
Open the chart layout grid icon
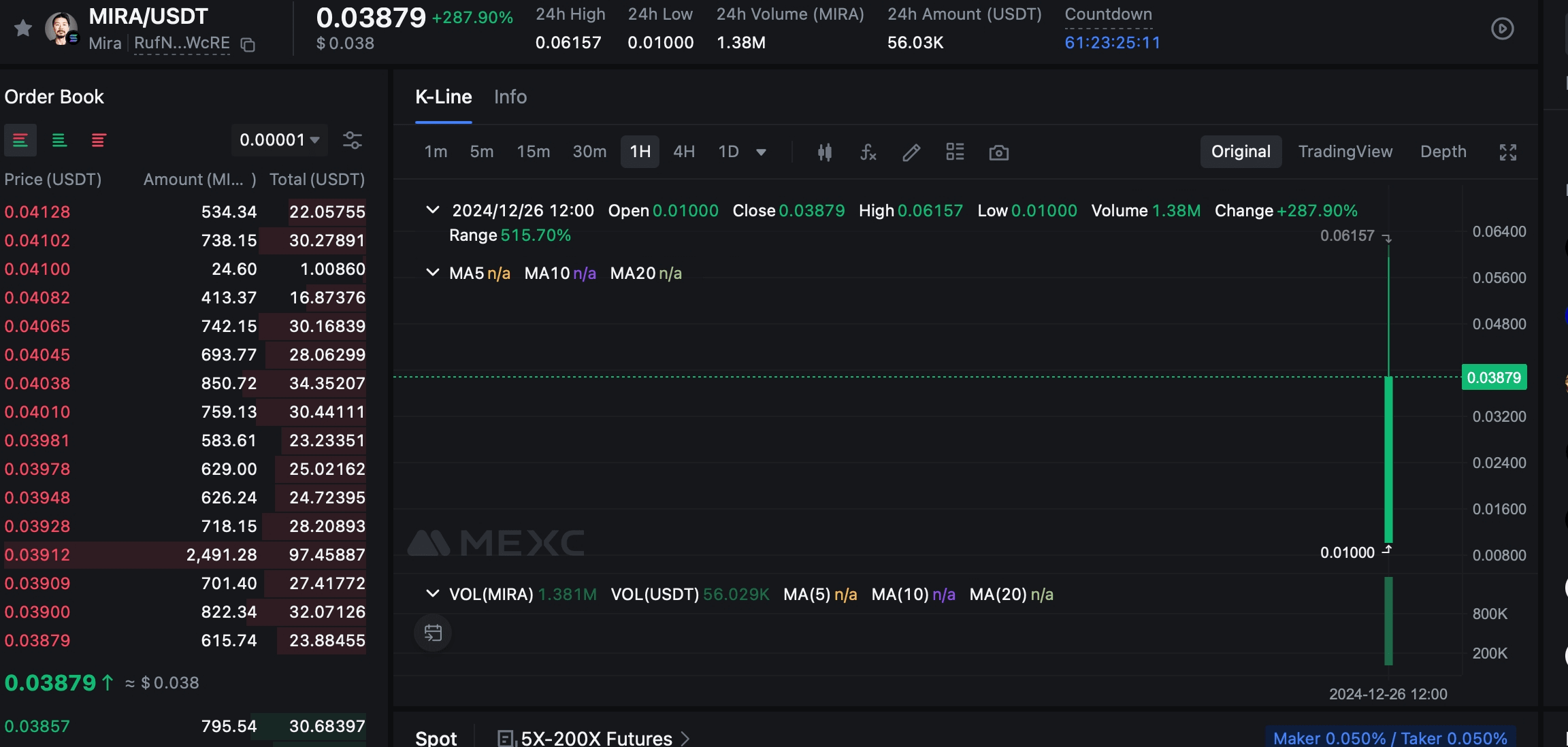(x=955, y=152)
